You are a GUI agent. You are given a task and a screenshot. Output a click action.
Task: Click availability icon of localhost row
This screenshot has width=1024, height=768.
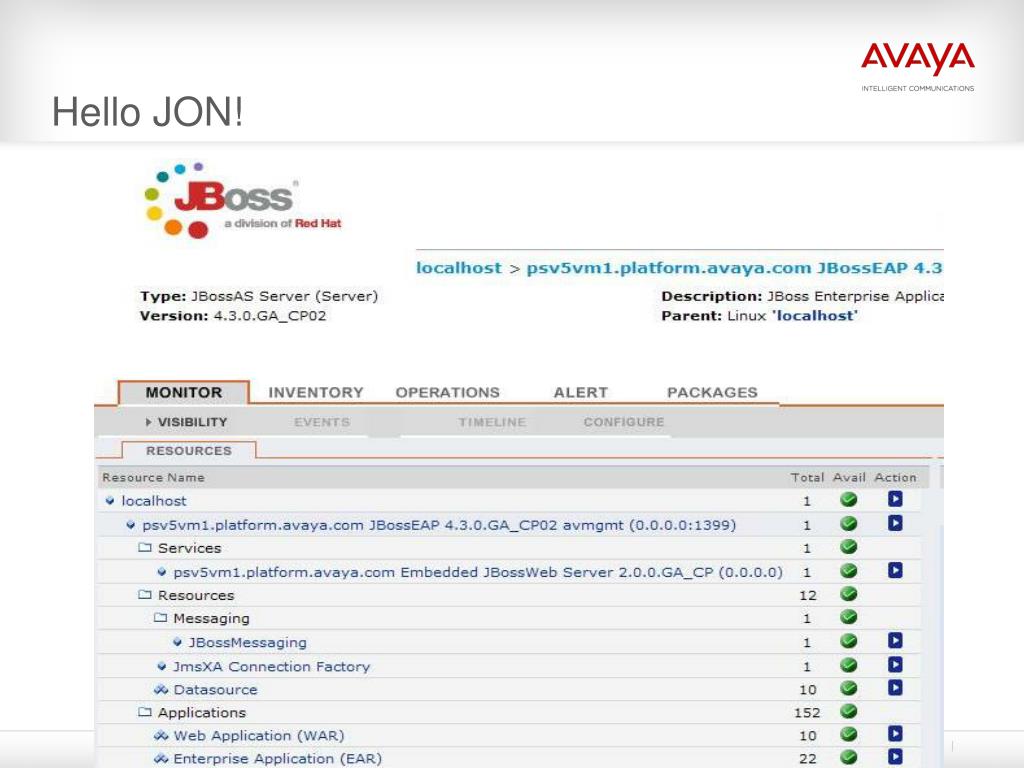click(848, 500)
